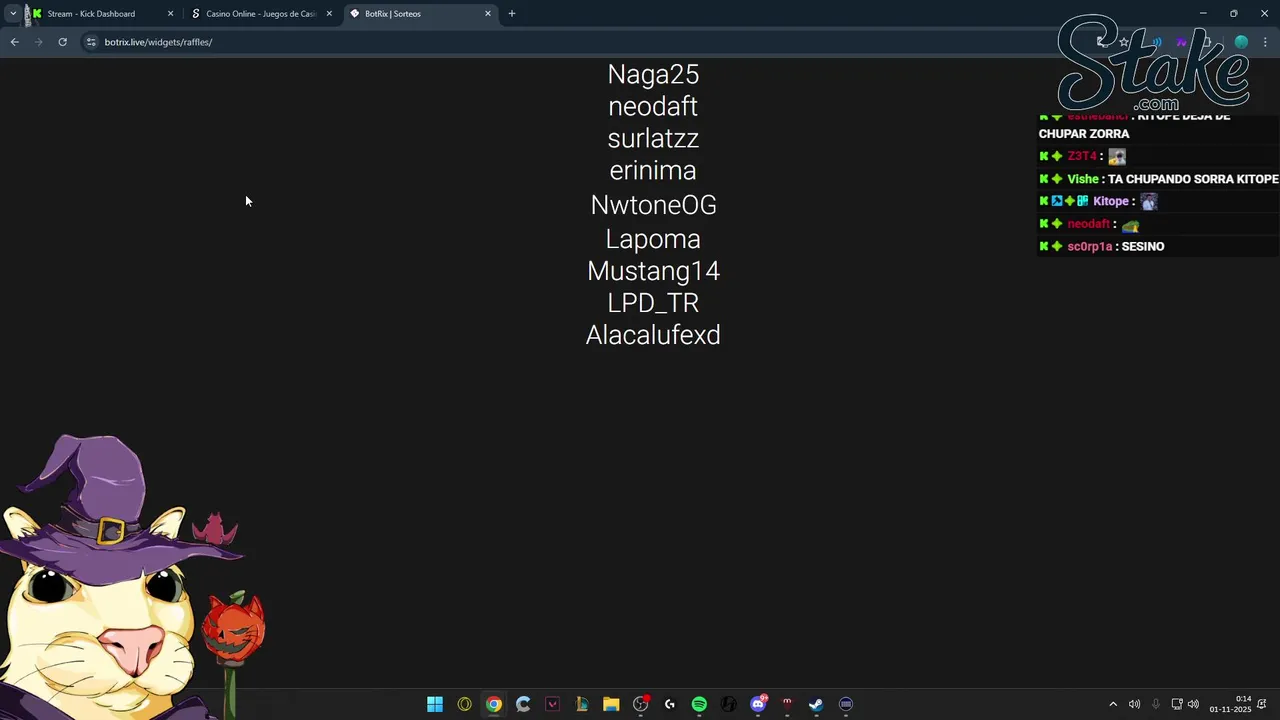1280x720 pixels.
Task: Click raffle entry Naga25
Action: click(653, 74)
